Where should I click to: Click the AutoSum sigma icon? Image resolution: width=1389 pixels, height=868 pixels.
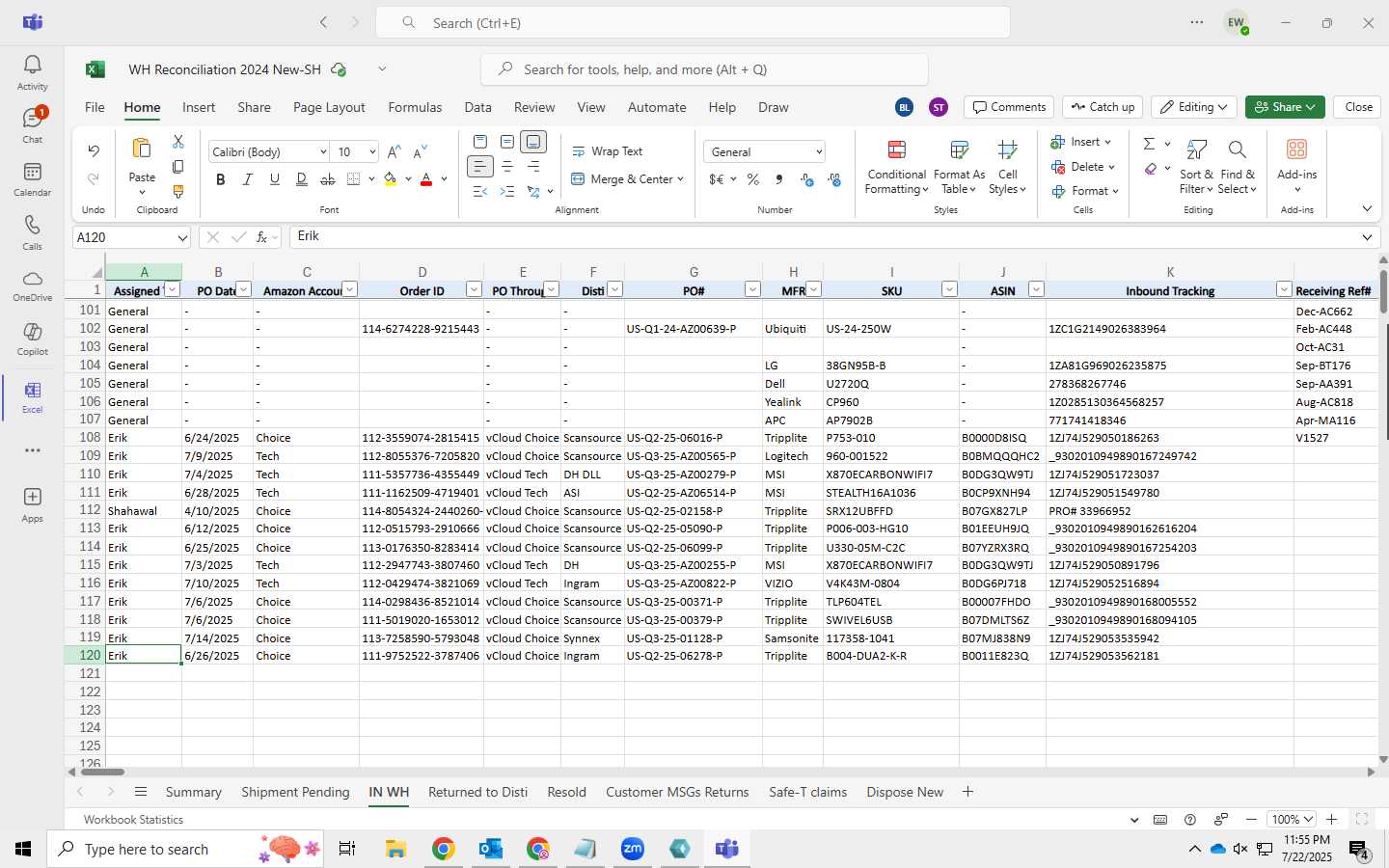(1149, 144)
